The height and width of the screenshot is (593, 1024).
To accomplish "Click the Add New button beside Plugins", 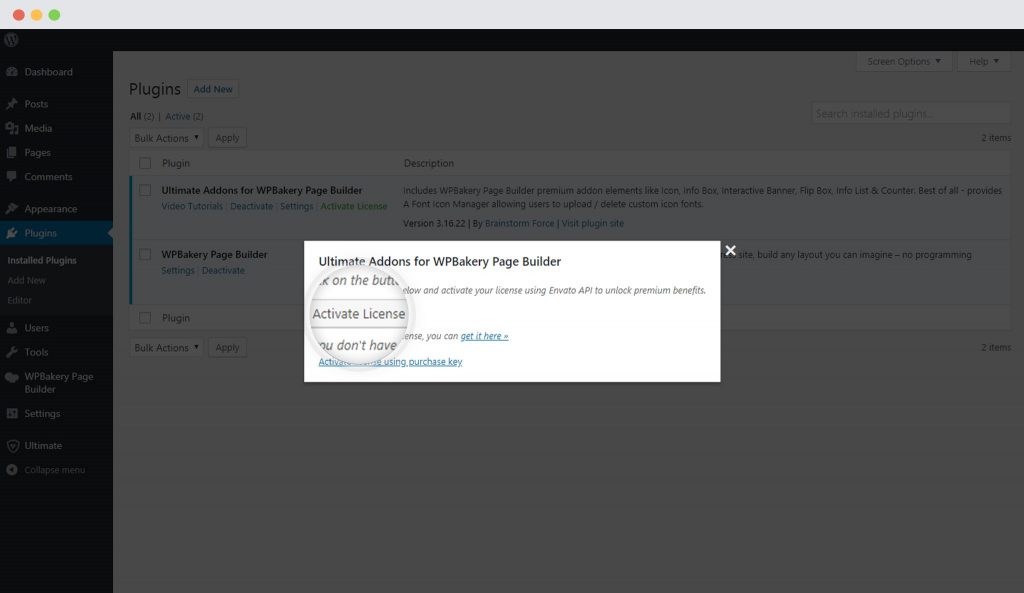I will tap(213, 89).
